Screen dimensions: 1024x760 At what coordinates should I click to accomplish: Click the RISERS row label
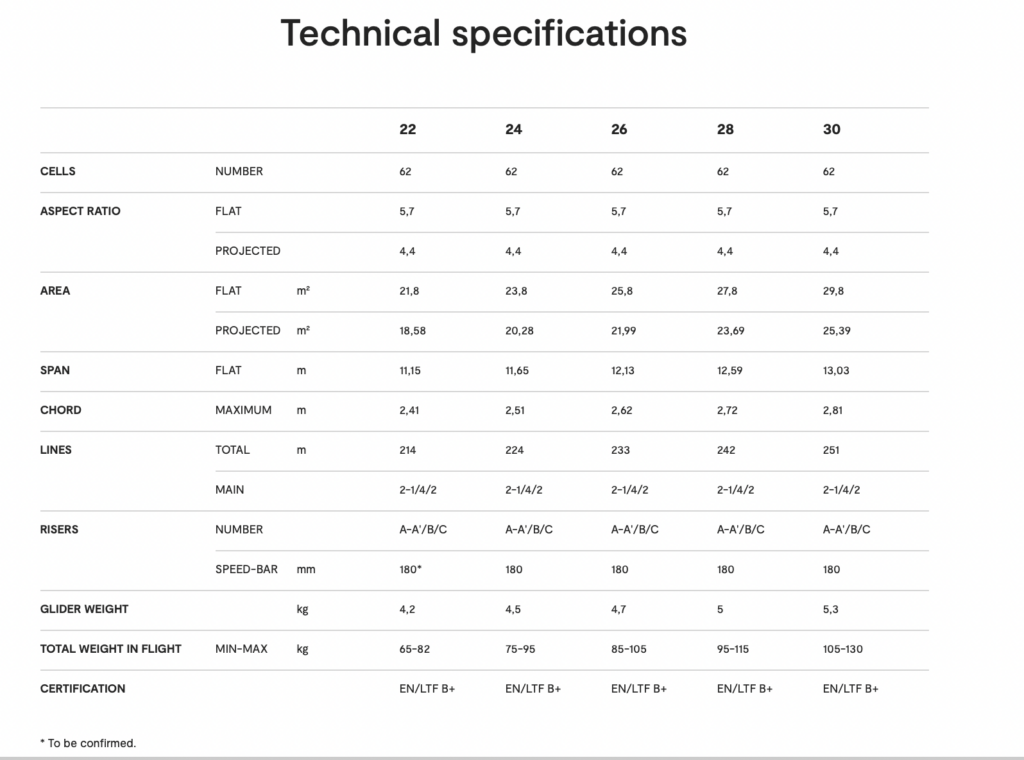[60, 529]
